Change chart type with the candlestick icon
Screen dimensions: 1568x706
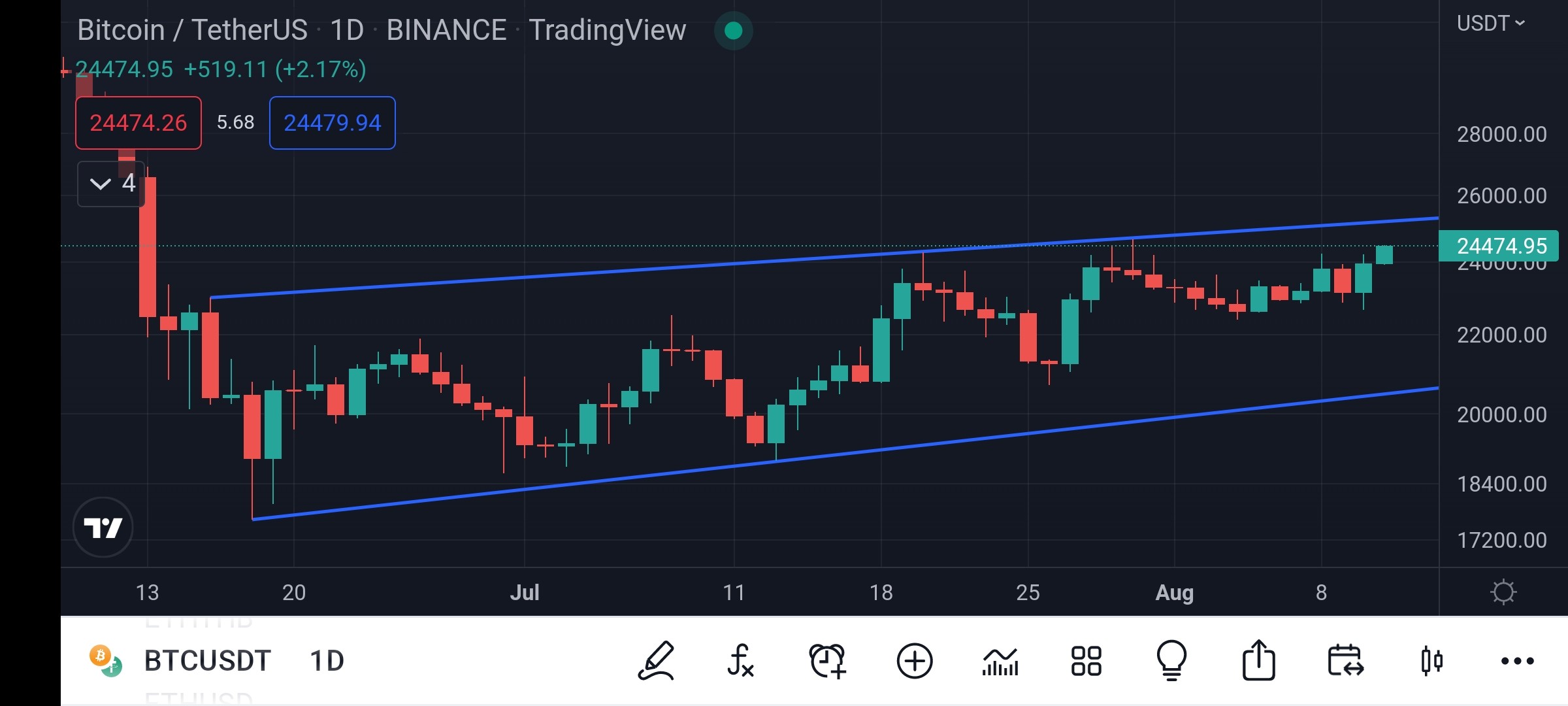(x=1432, y=661)
